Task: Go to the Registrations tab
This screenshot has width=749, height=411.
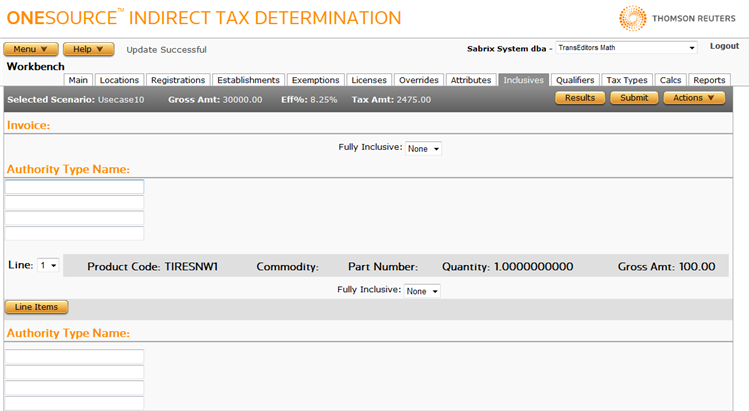Action: click(x=177, y=80)
